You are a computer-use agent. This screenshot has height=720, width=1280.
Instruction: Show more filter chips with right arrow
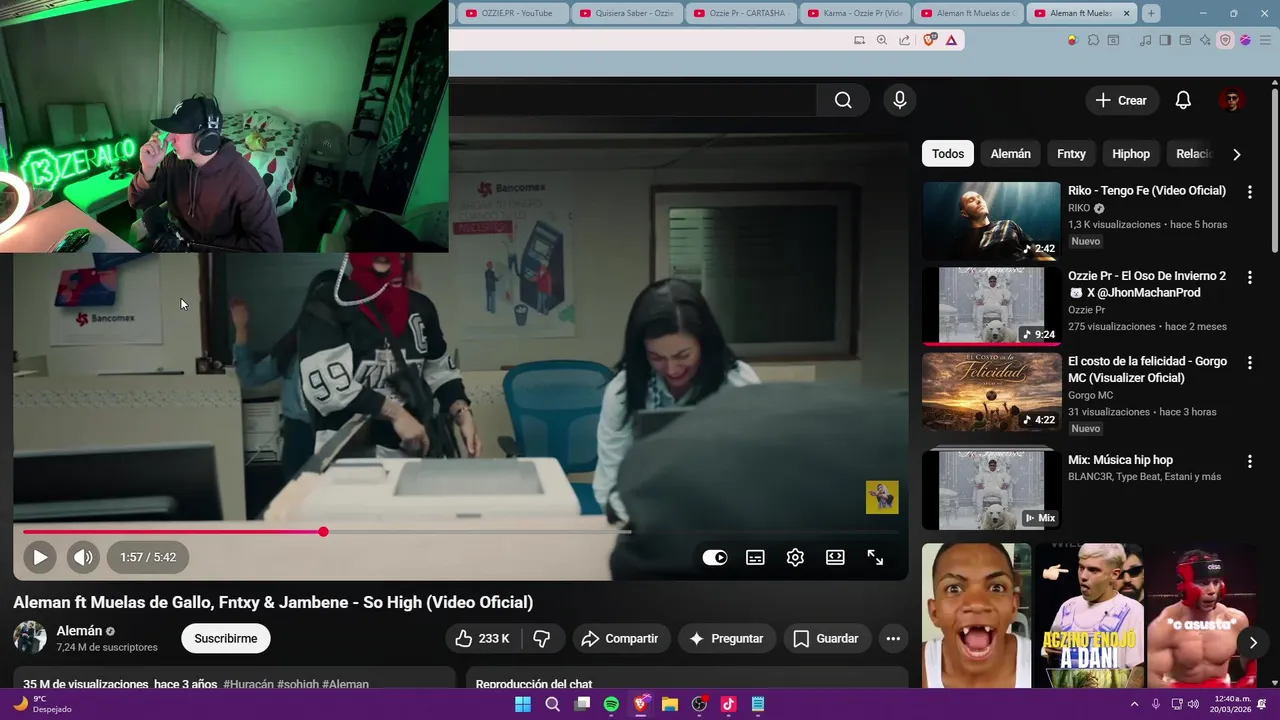click(1237, 154)
